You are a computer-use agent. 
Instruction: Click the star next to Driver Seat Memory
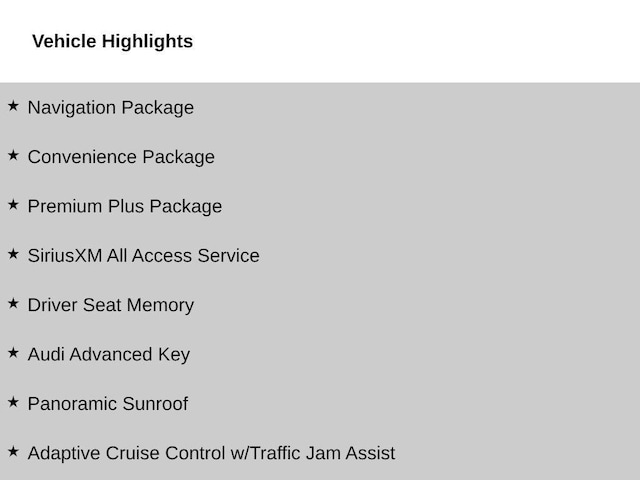point(13,303)
